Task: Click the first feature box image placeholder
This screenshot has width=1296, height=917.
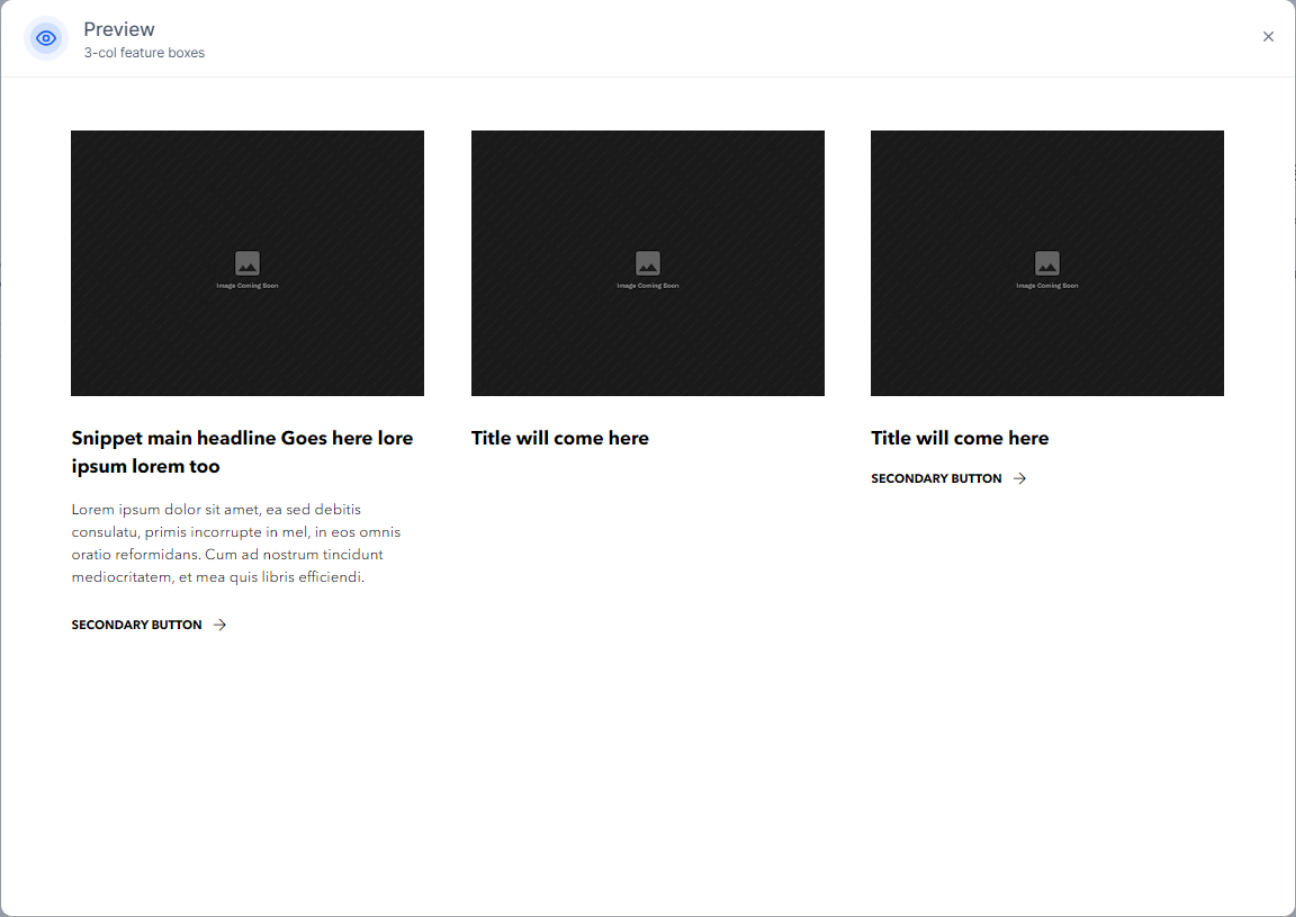Action: (x=247, y=263)
